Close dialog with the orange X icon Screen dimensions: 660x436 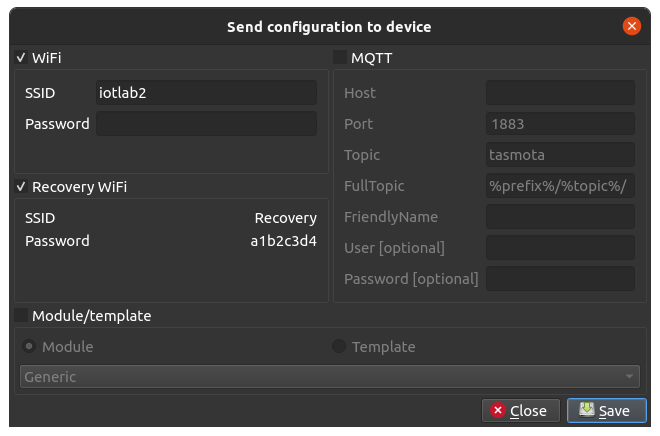pos(631,27)
